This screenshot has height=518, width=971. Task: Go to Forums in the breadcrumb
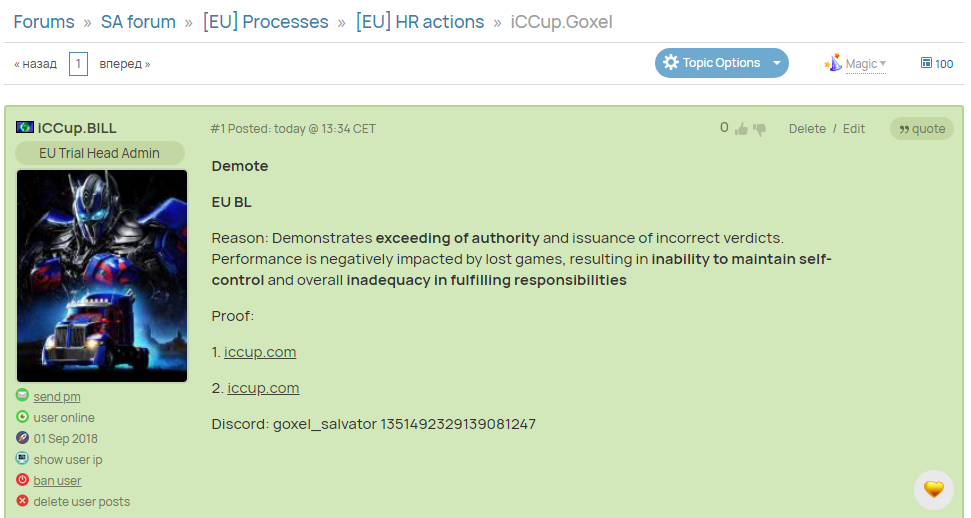click(44, 22)
